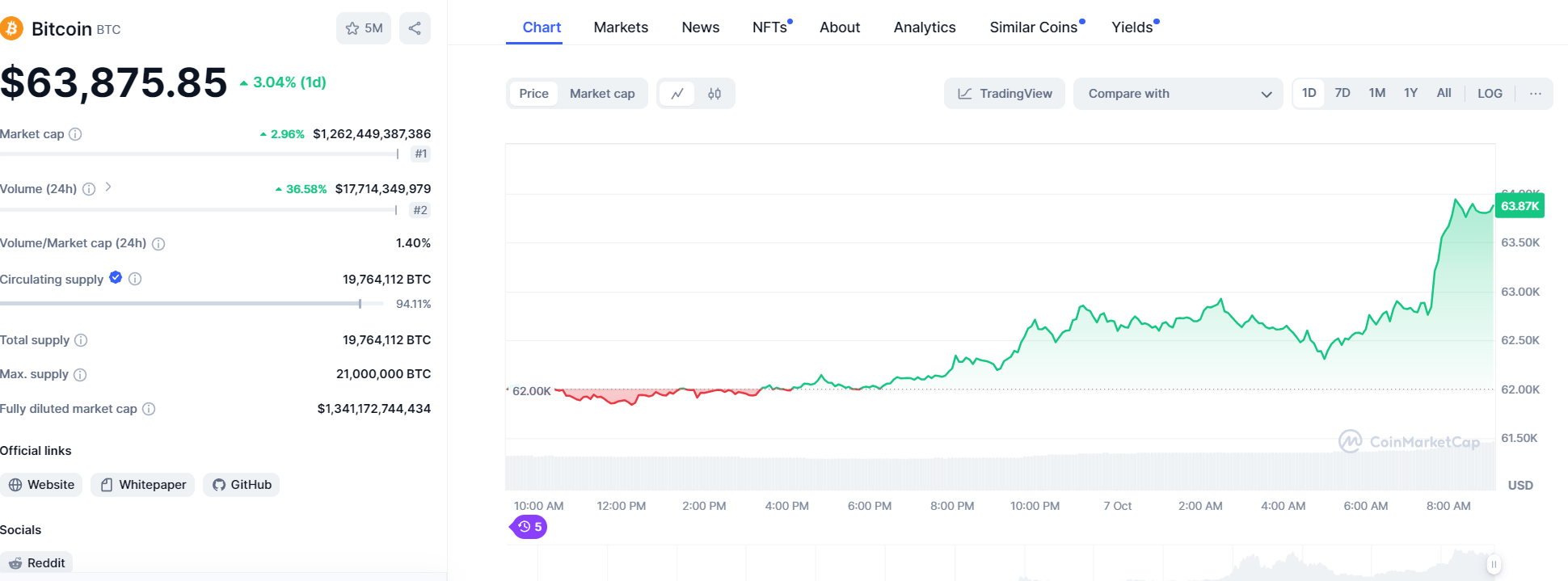The height and width of the screenshot is (581, 1568).
Task: Click the range slider handle under chart
Action: click(x=1494, y=564)
